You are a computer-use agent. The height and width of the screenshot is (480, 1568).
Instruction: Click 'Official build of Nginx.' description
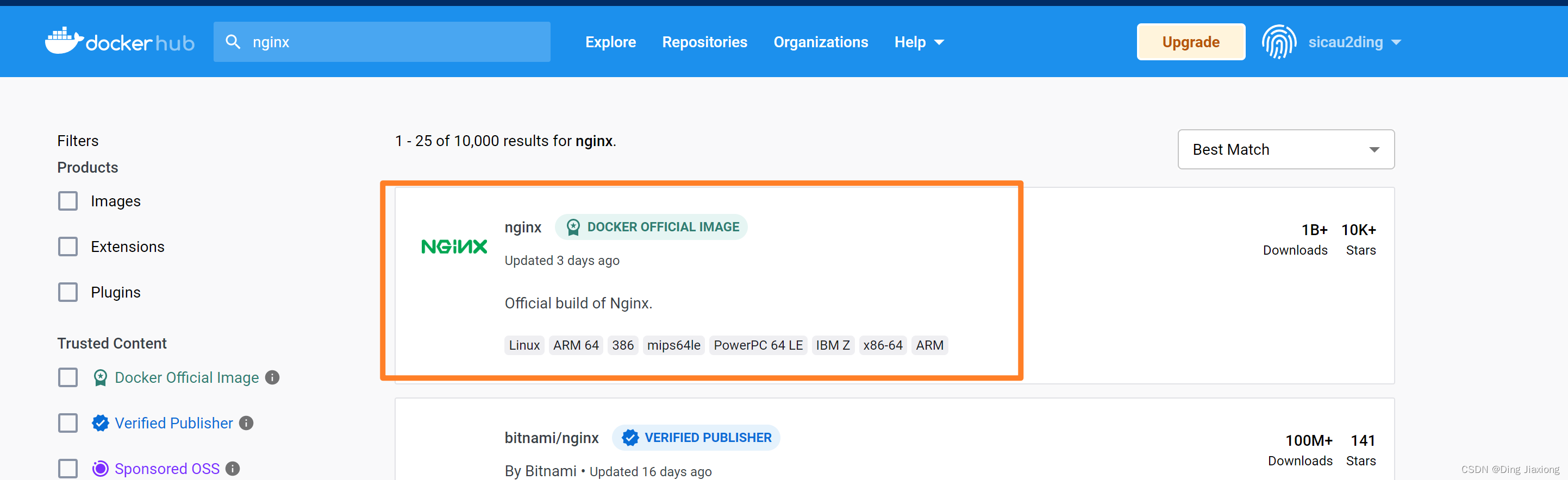[x=578, y=303]
